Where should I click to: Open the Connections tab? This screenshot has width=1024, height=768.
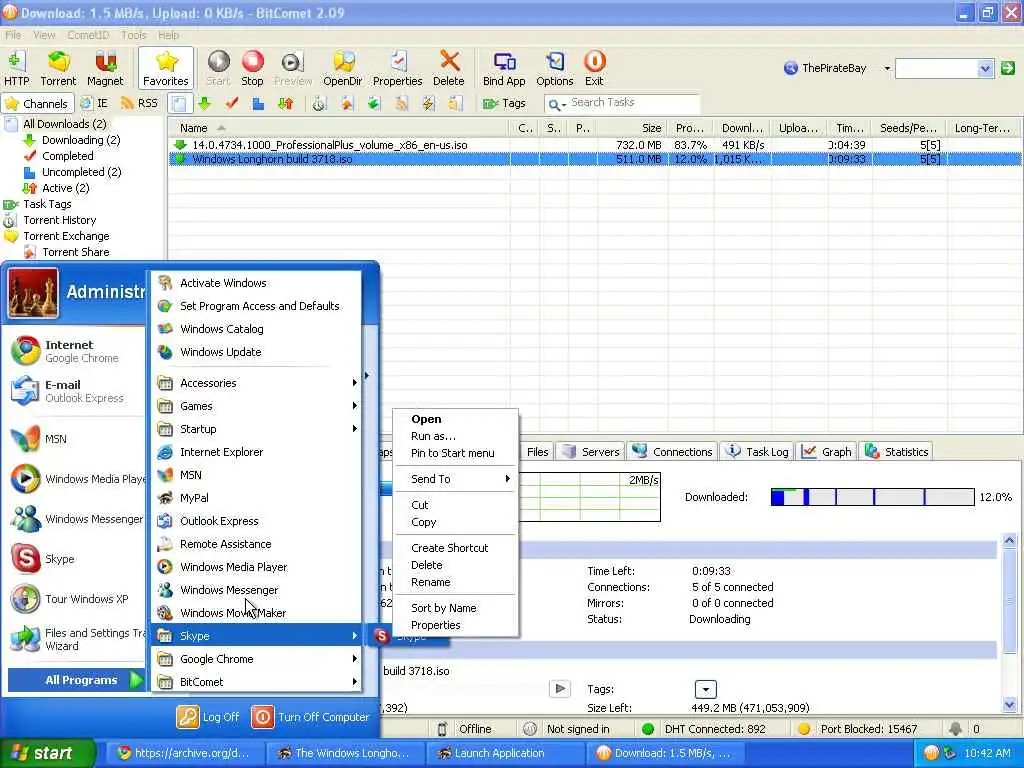coord(673,451)
